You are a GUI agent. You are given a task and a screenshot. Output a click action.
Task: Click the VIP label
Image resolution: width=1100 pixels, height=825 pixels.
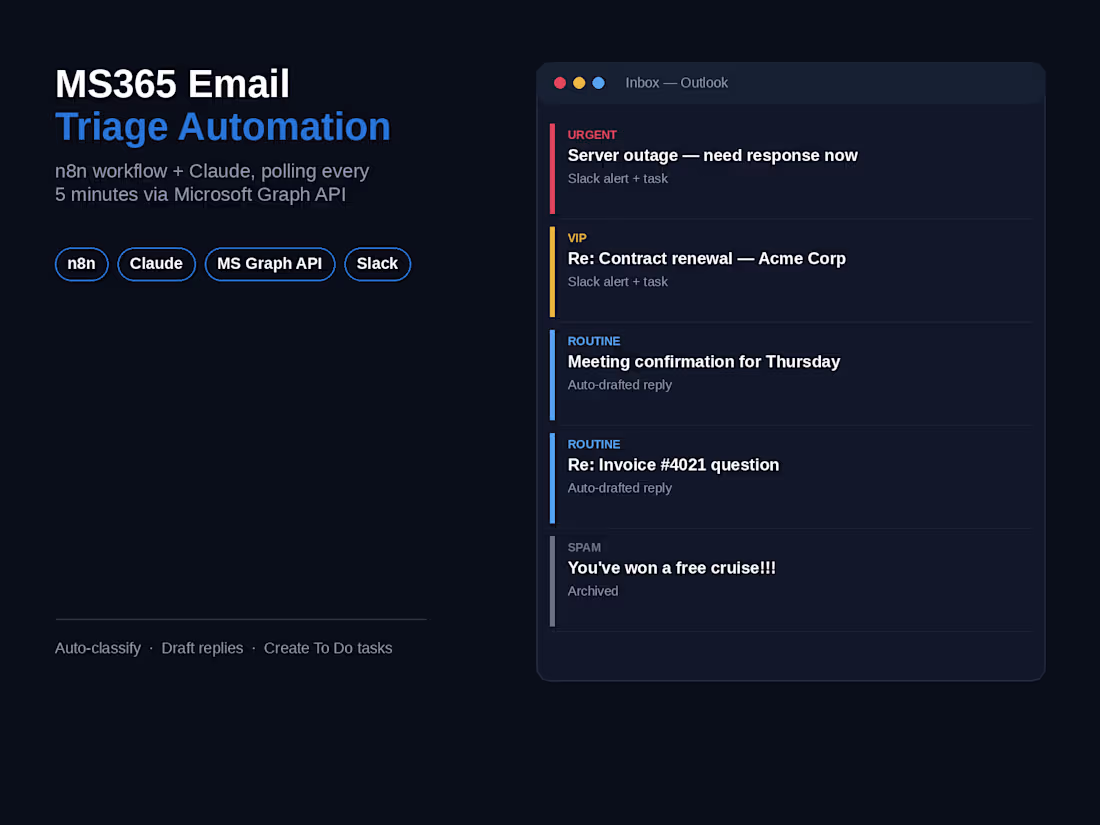[577, 238]
